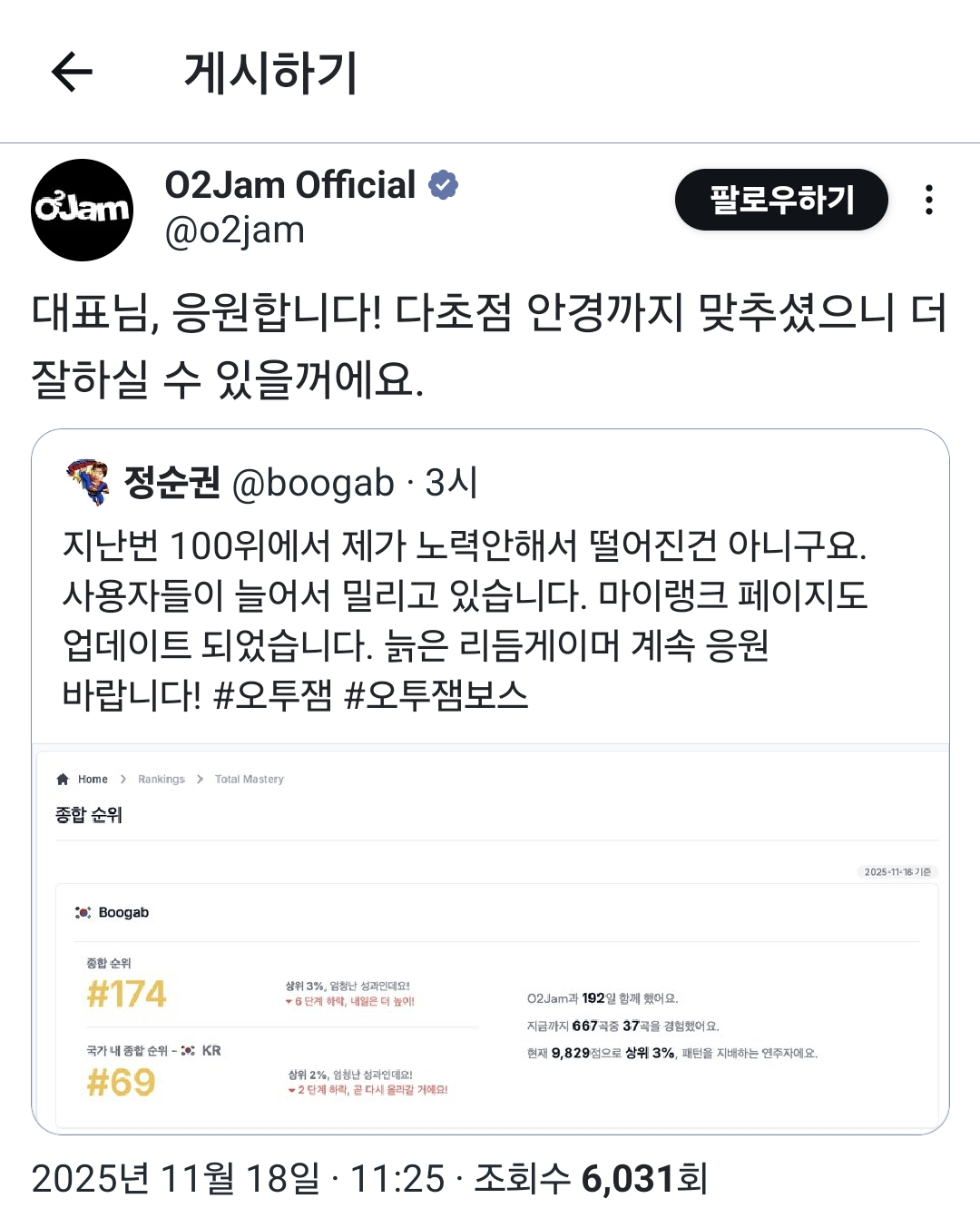
Task: Open the #오투잼보스 hashtag
Action: pyautogui.click(x=436, y=695)
